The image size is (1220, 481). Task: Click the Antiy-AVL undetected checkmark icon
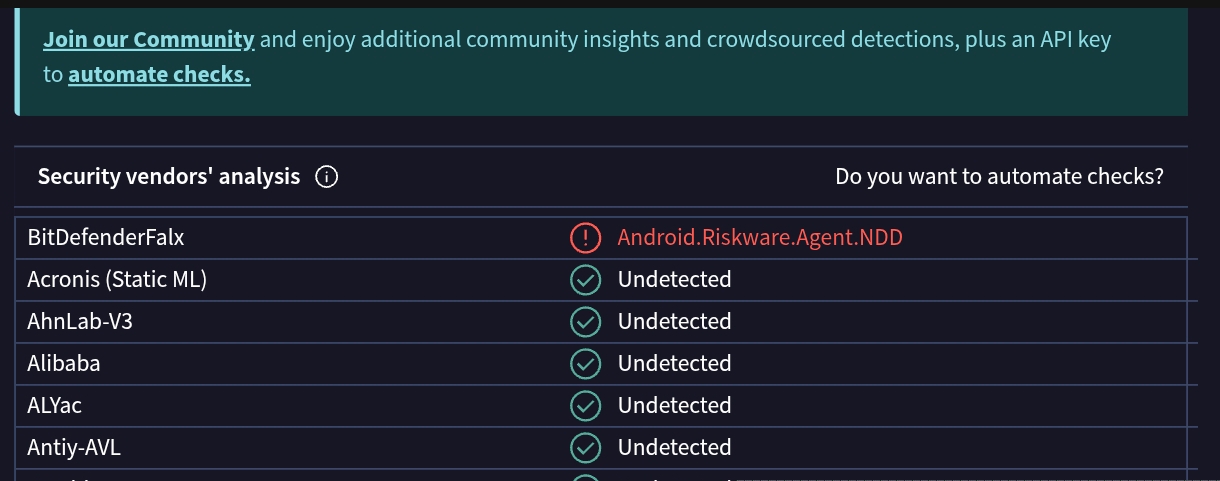pos(585,448)
